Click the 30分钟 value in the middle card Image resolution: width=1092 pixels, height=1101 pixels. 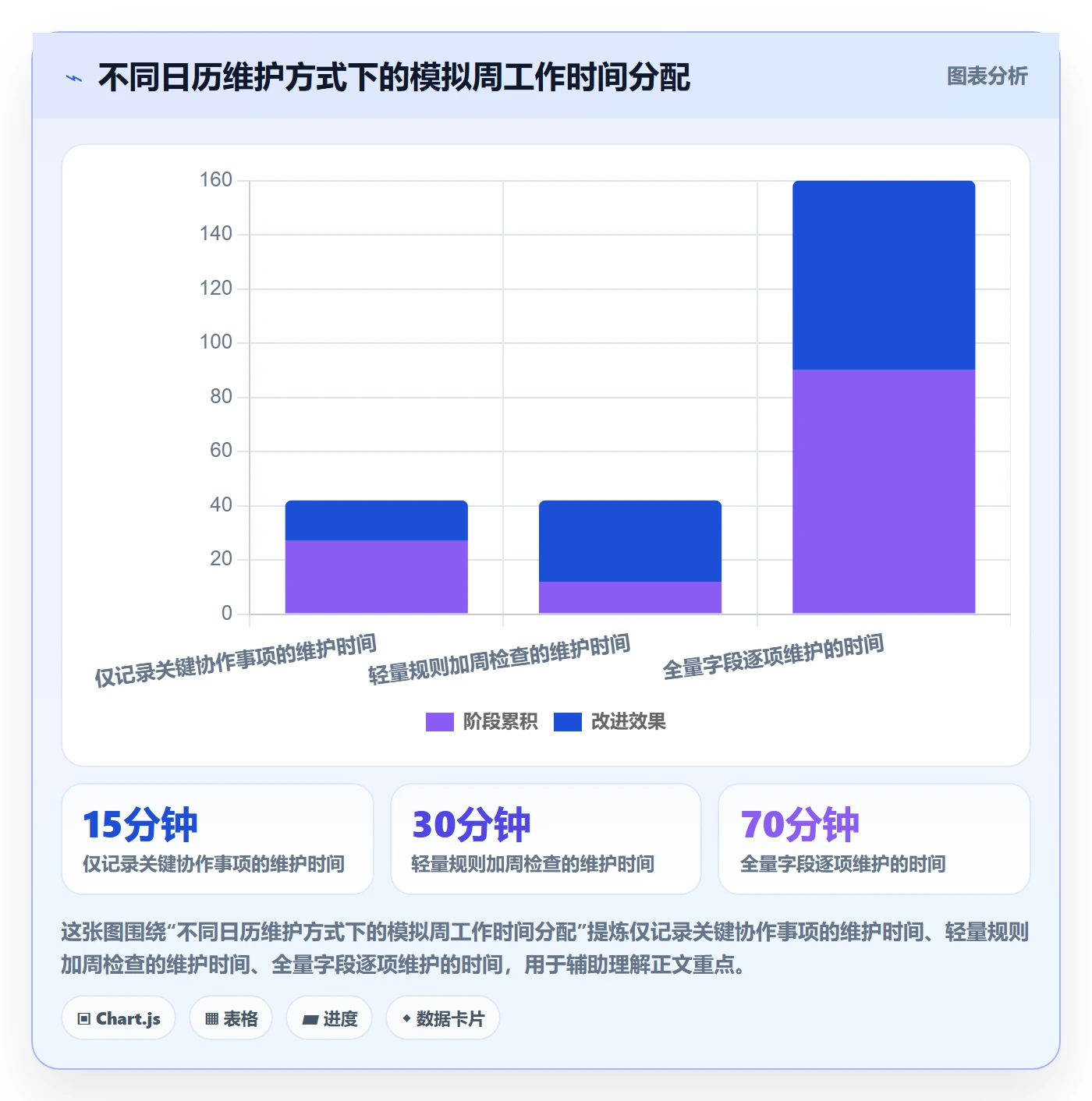(x=471, y=824)
